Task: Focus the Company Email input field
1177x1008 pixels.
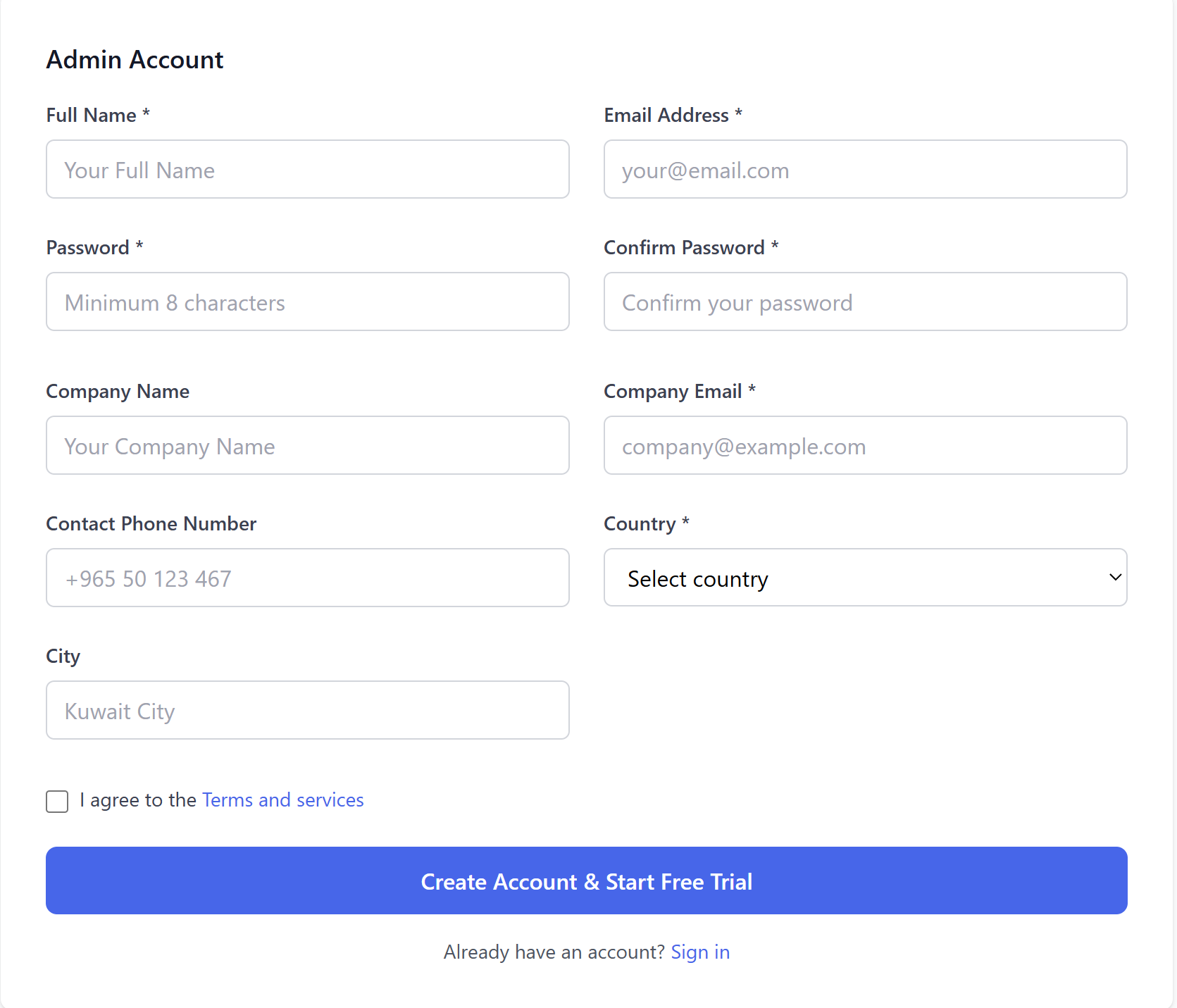Action: tap(865, 446)
